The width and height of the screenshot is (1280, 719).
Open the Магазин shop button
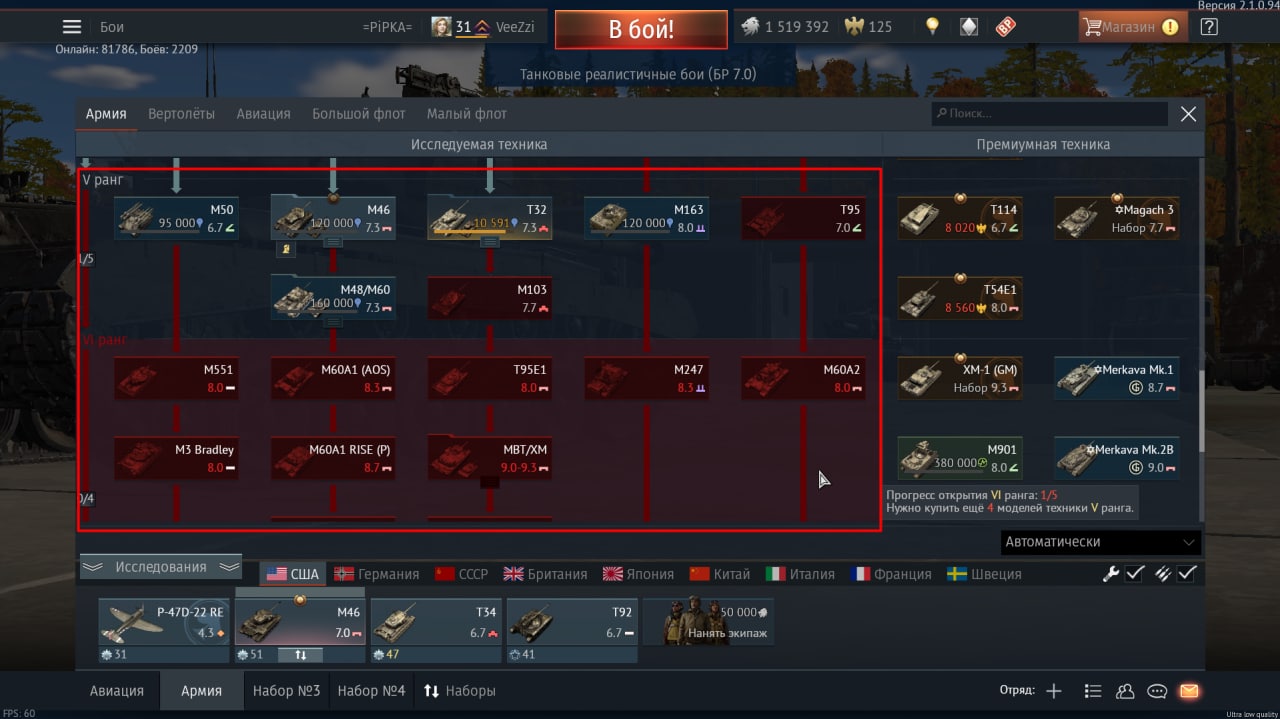[1133, 27]
